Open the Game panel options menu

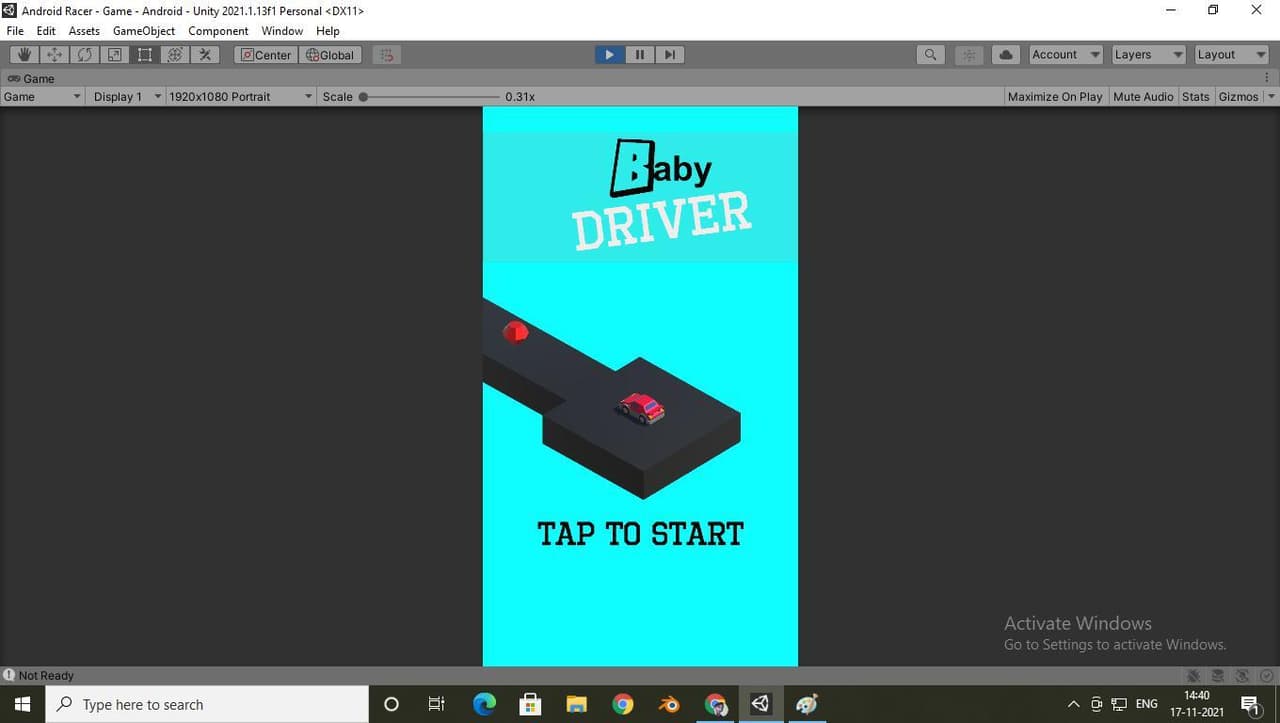pyautogui.click(x=1268, y=78)
